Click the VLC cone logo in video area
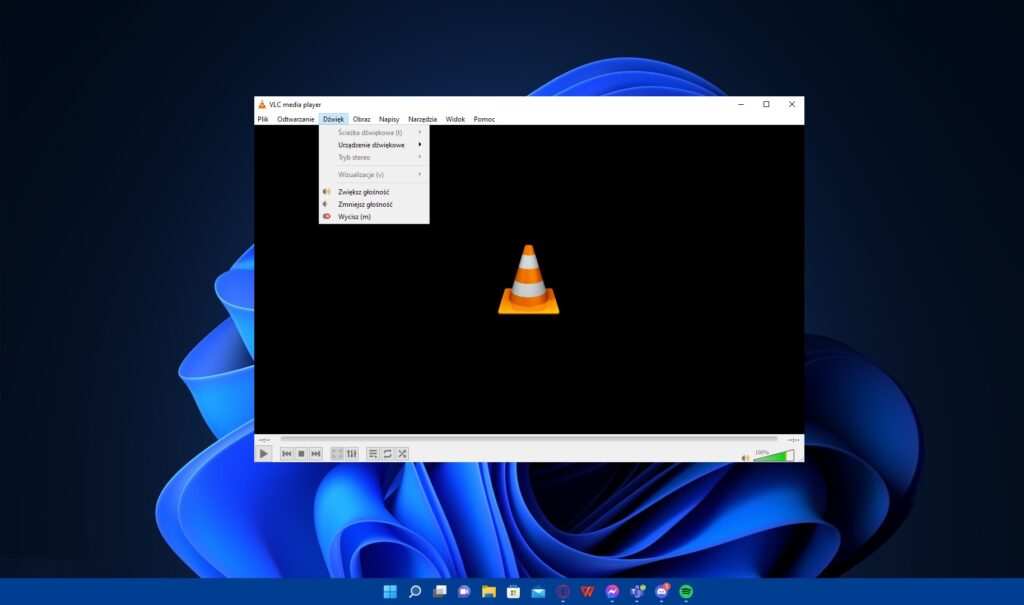The width and height of the screenshot is (1024, 605). click(x=529, y=280)
